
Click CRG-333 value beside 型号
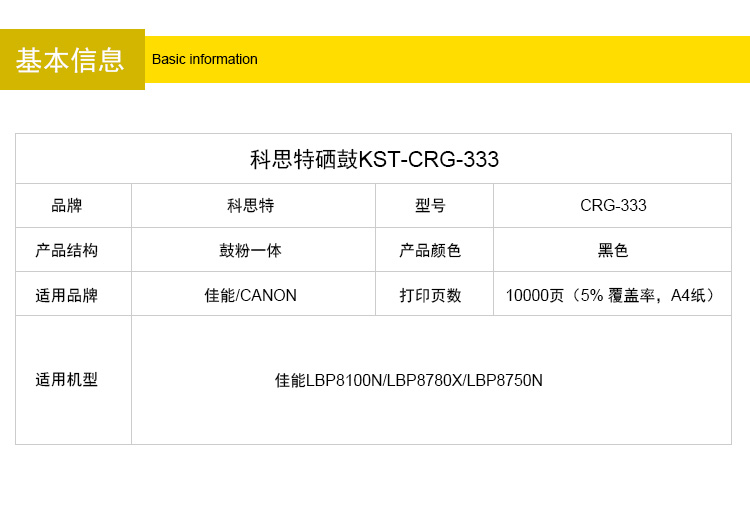613,206
